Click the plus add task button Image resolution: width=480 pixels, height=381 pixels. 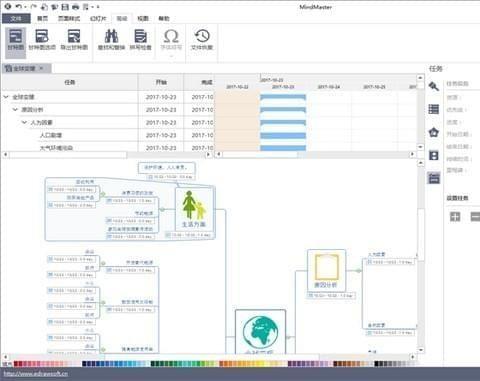click(455, 216)
